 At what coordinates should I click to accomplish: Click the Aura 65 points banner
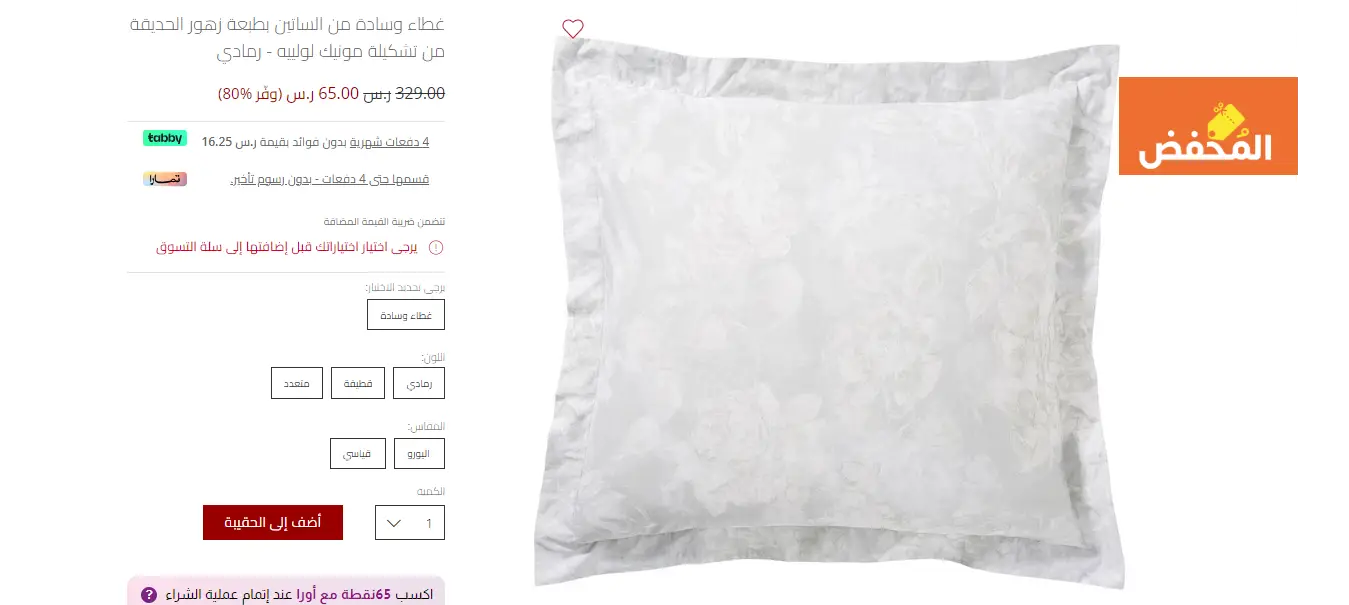286,591
